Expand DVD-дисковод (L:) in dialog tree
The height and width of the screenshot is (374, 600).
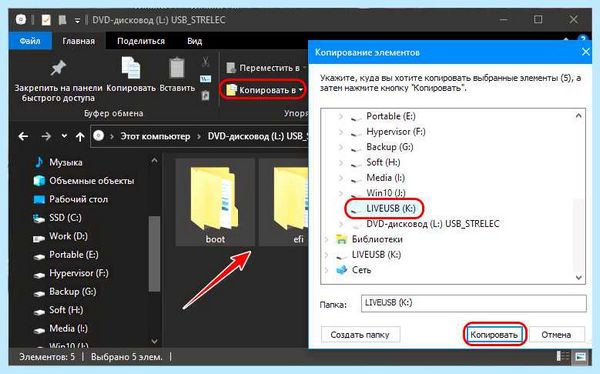(x=341, y=224)
